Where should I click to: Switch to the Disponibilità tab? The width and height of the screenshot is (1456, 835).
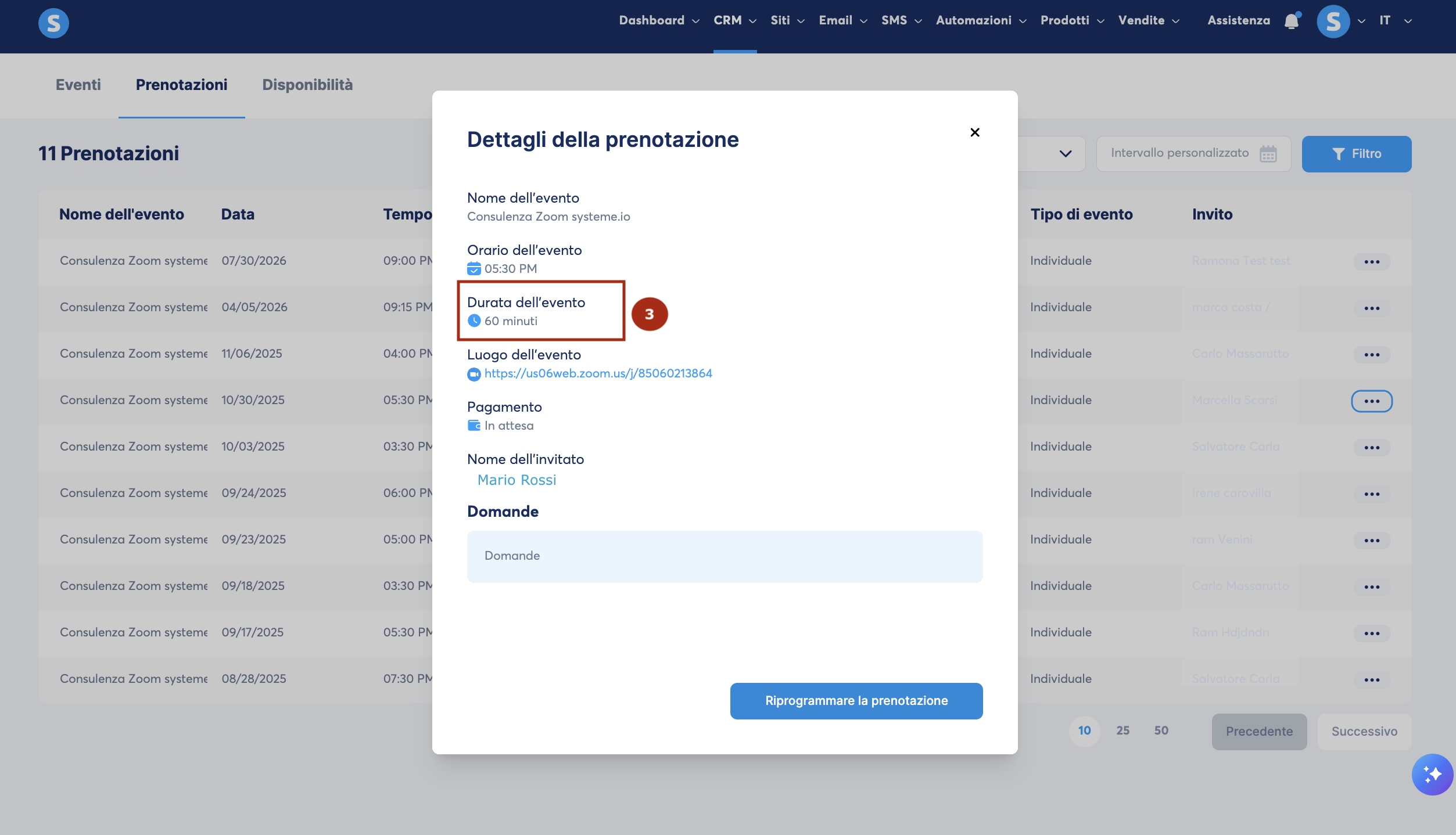pos(307,85)
